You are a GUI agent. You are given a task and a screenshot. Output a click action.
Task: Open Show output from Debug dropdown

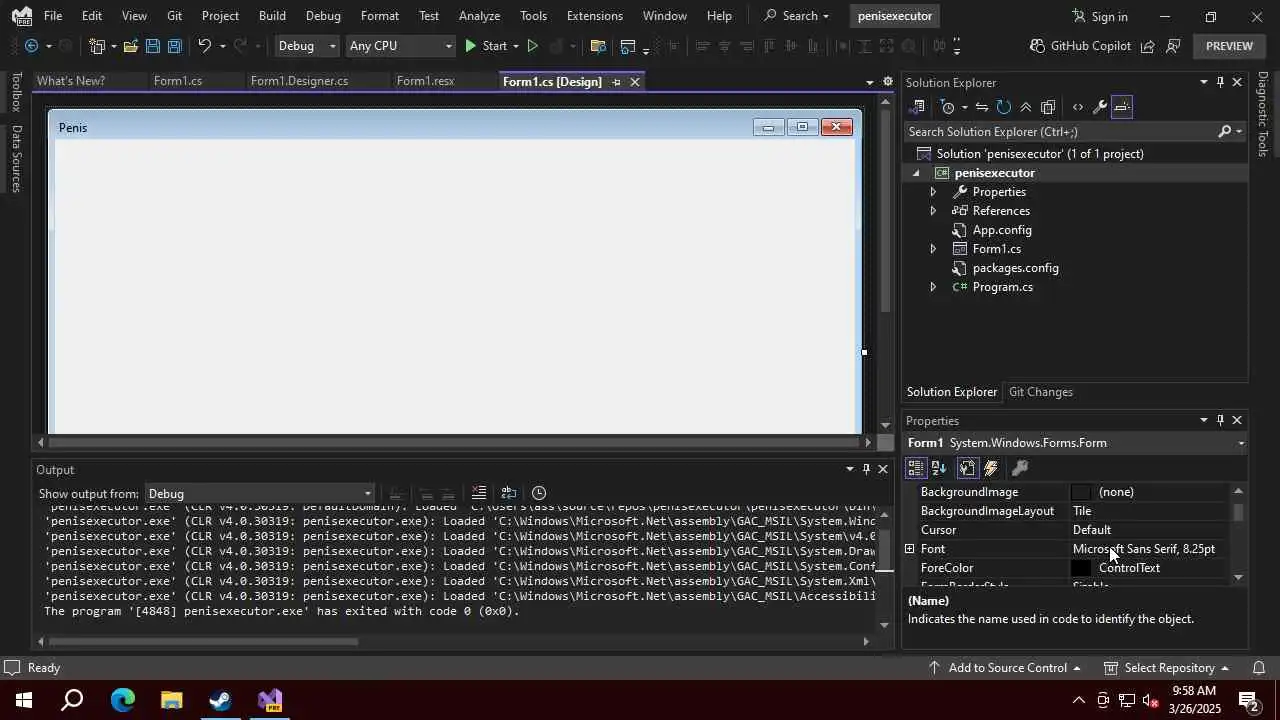[x=259, y=494]
